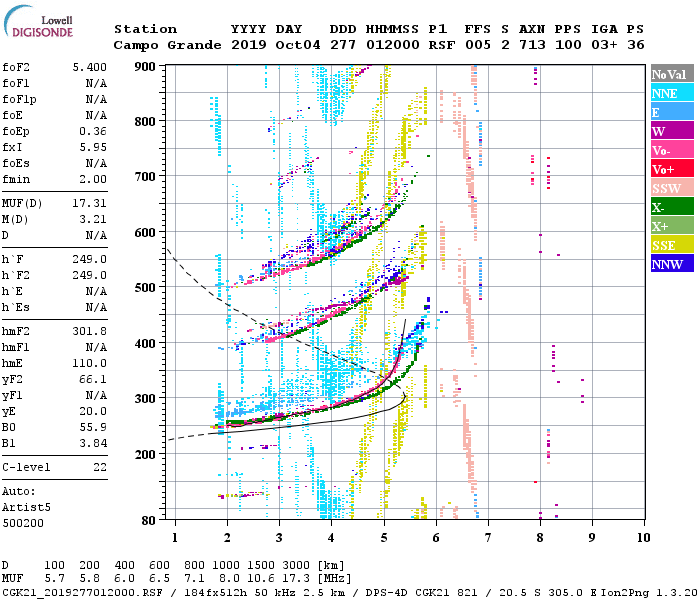
Task: Click the 300 km y-axis label
Action: point(145,398)
